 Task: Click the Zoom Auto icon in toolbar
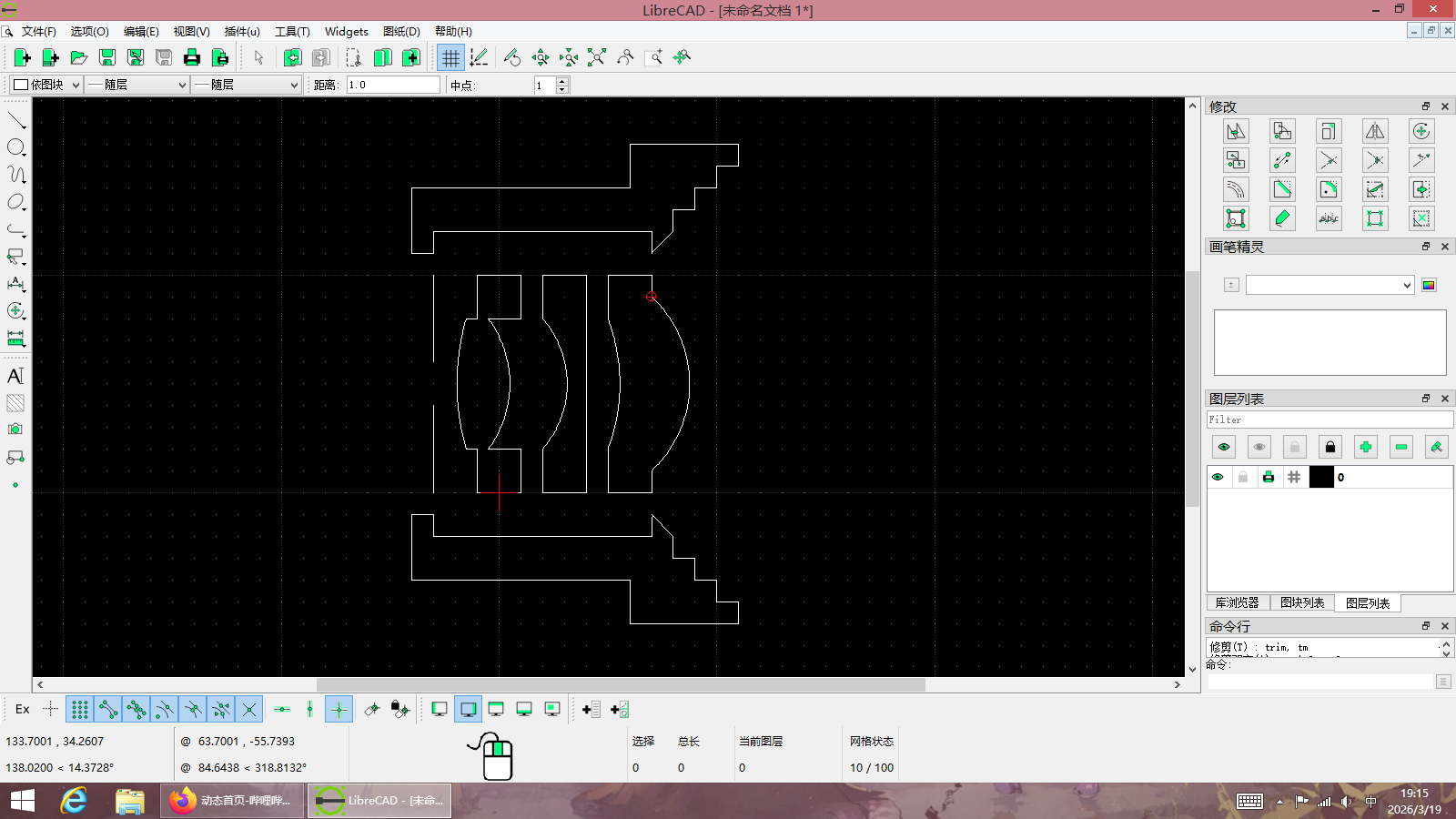597,57
